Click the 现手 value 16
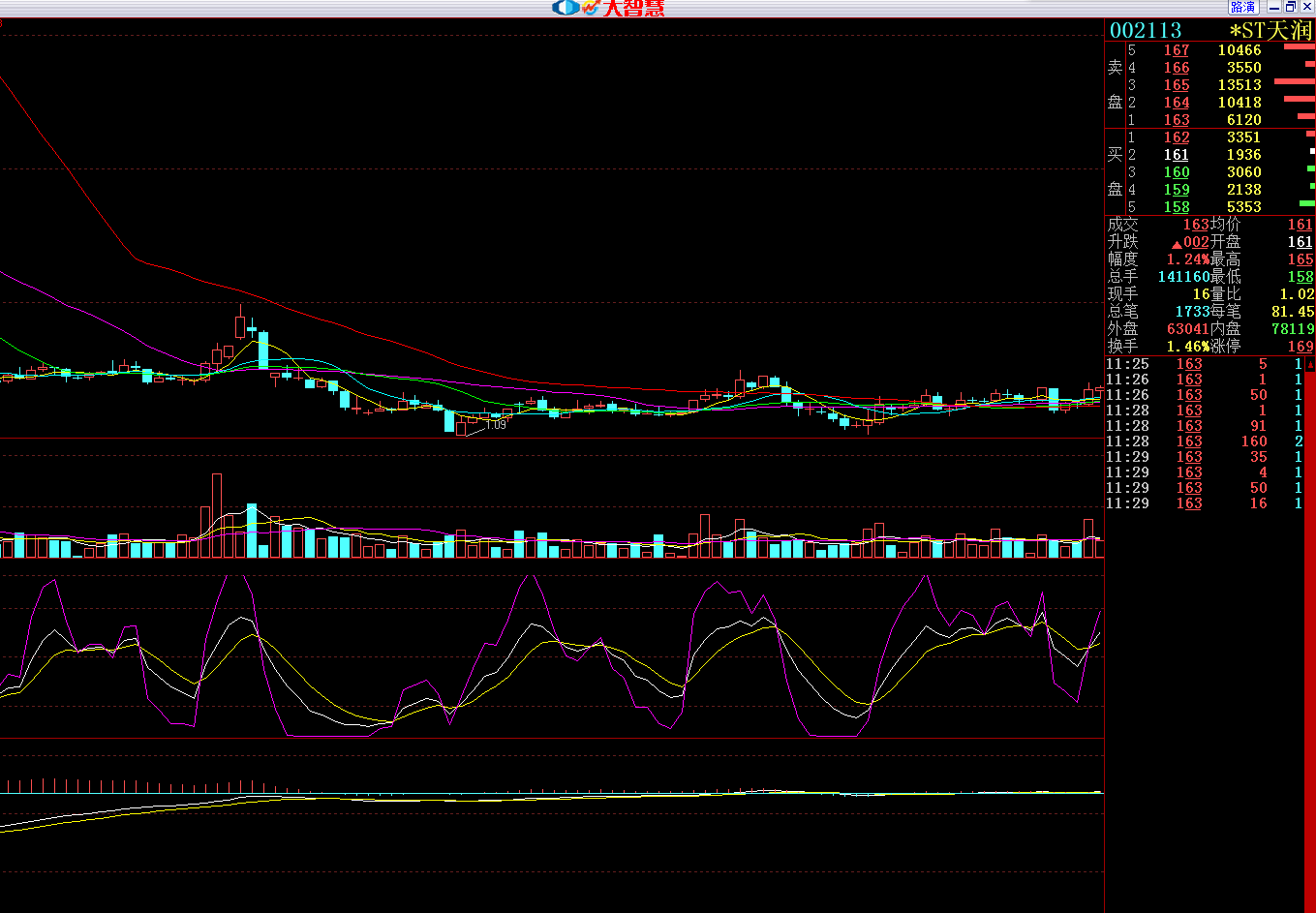The height and width of the screenshot is (913, 1316). pyautogui.click(x=1201, y=294)
